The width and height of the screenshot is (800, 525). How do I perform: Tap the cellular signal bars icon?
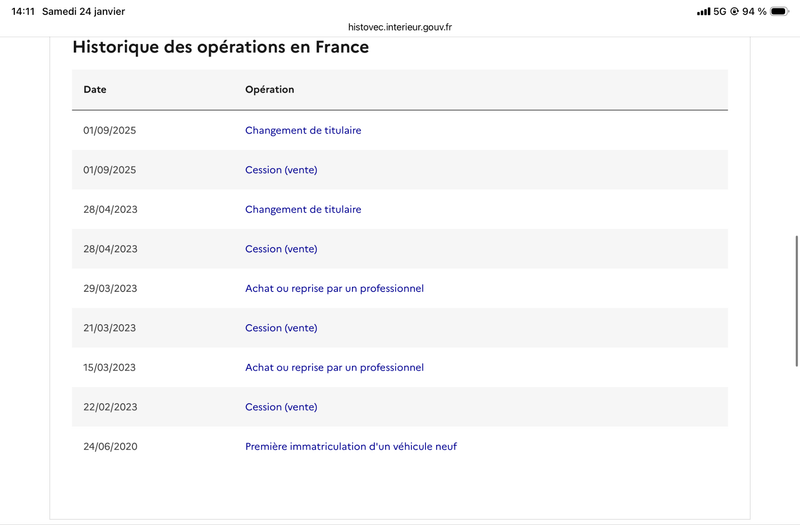[x=703, y=11]
